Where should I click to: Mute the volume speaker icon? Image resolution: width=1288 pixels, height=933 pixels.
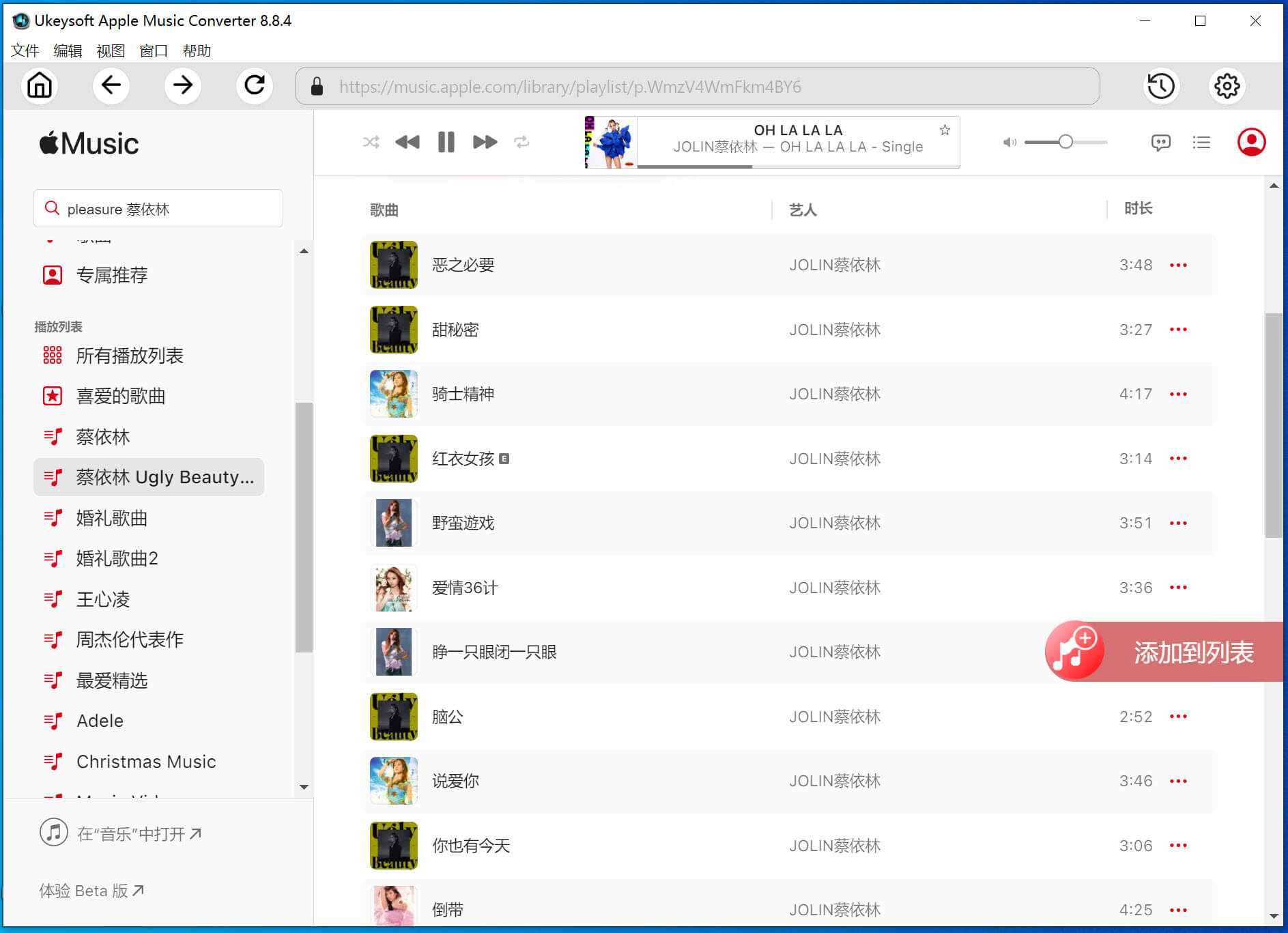point(1009,142)
